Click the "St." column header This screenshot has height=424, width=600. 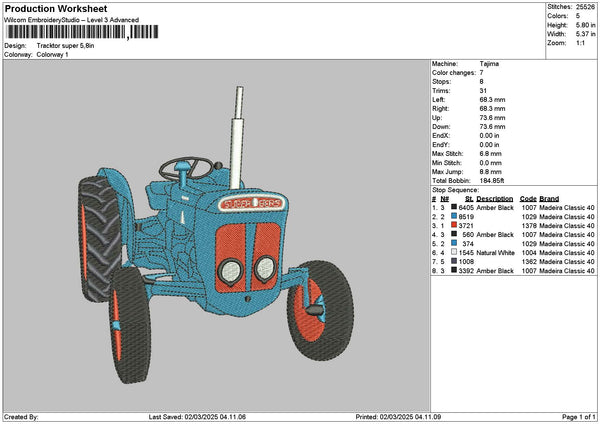(x=469, y=199)
